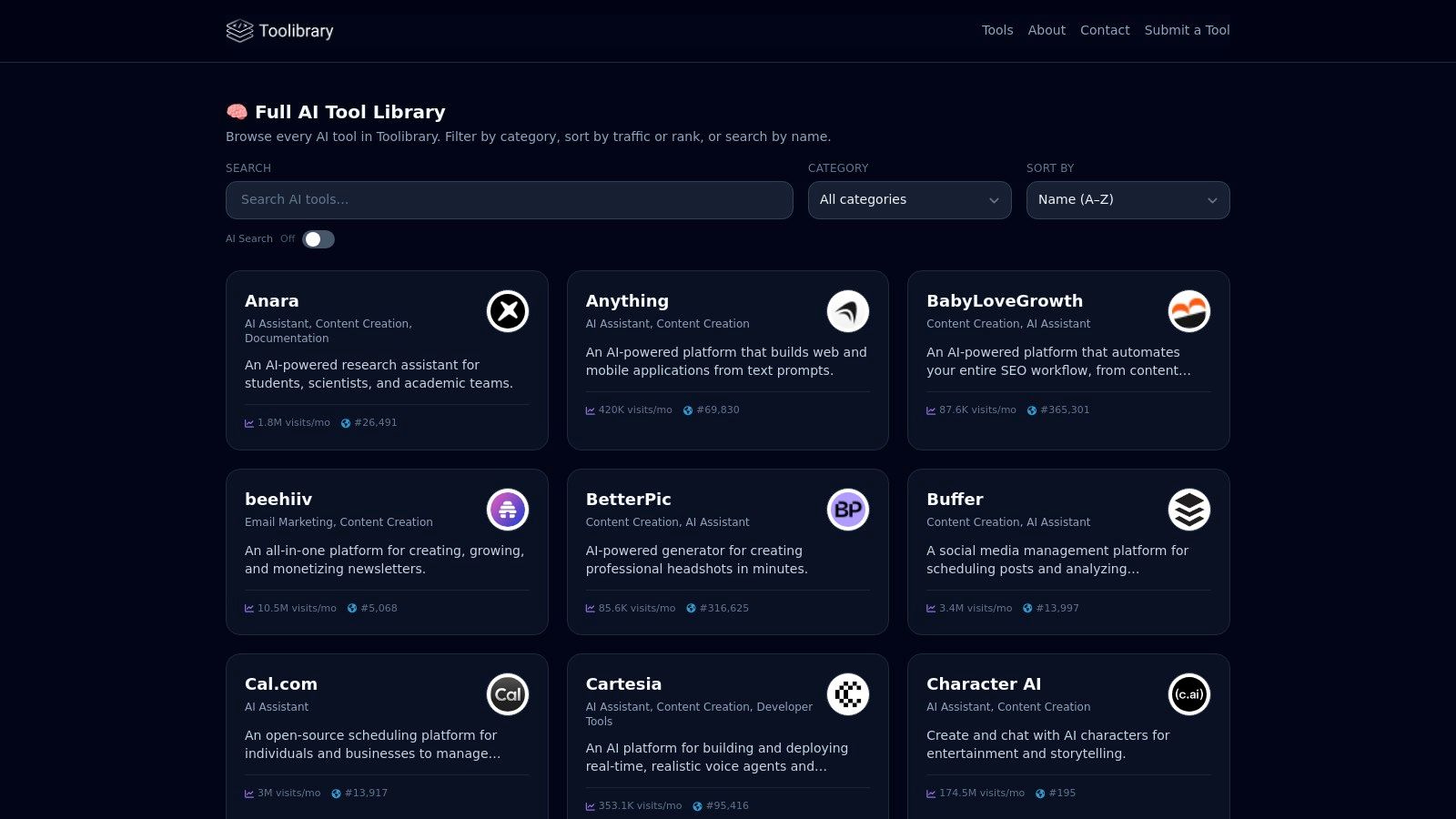1456x819 pixels.
Task: Click the traffic chart icon on Buffer card
Action: (931, 609)
